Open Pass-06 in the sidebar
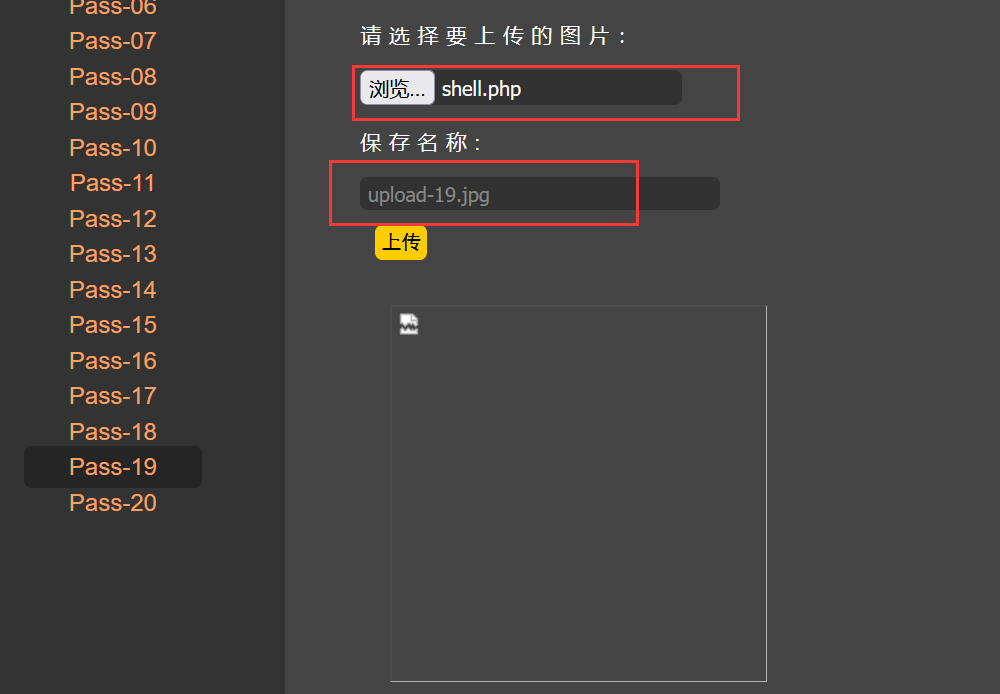The width and height of the screenshot is (1000, 694). pos(113,8)
